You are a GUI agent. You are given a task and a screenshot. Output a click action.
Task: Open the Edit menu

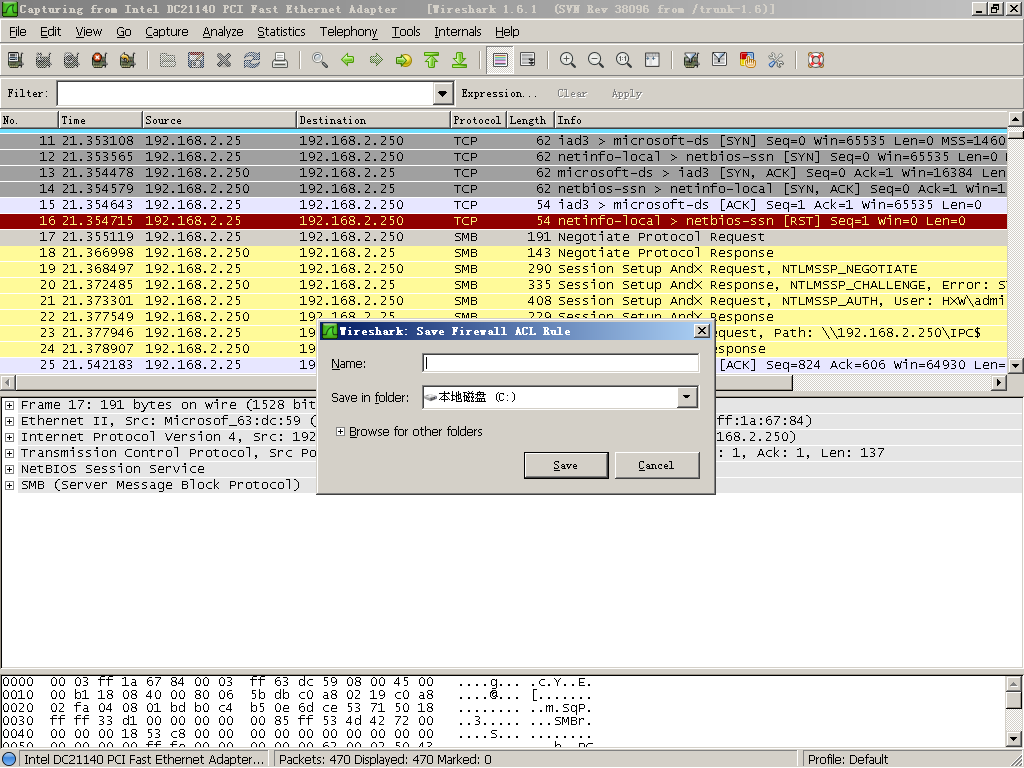pos(50,31)
